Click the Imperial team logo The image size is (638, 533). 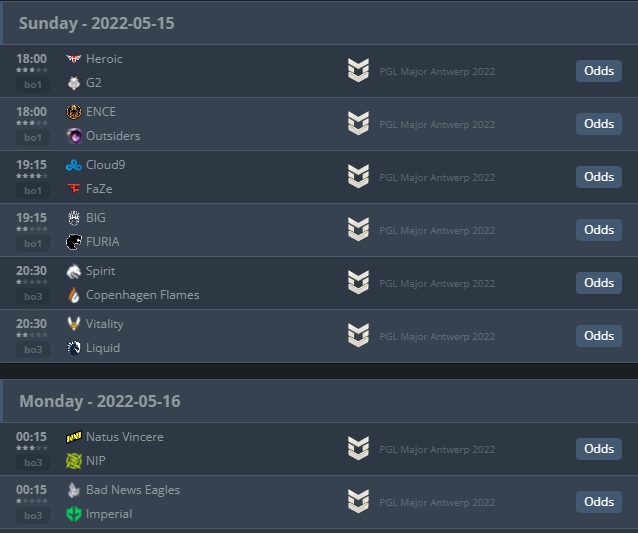[74, 514]
